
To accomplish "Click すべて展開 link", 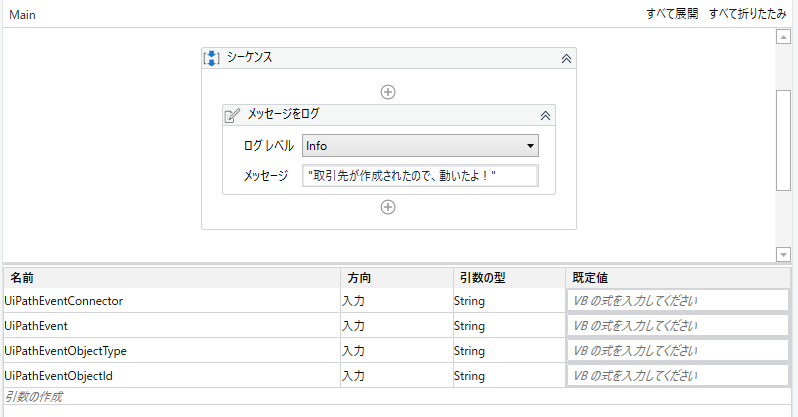I will [672, 14].
